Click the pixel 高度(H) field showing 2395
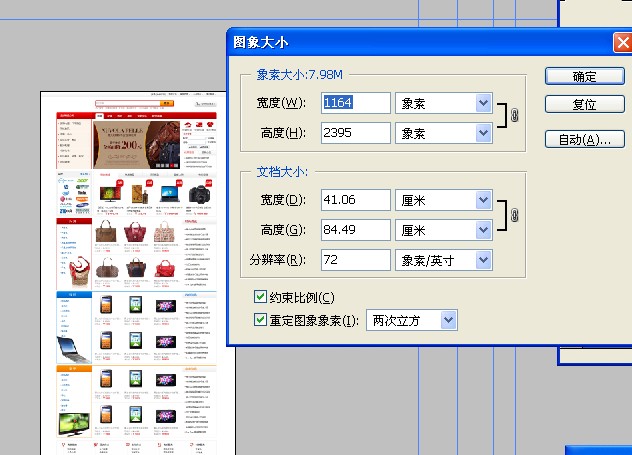Image resolution: width=632 pixels, height=455 pixels. [x=356, y=133]
